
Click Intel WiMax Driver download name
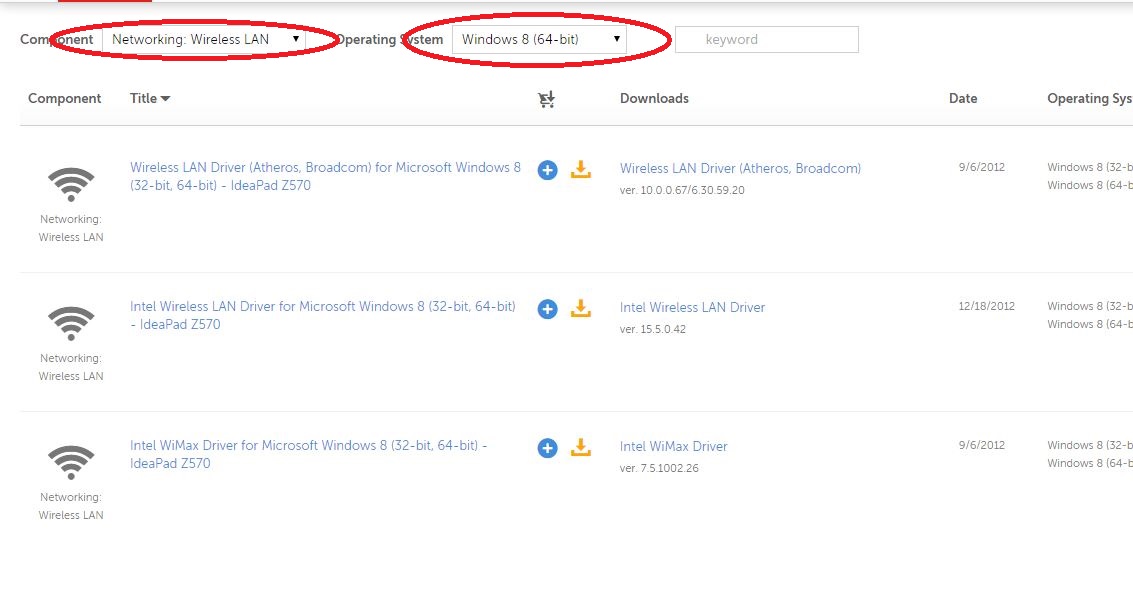coord(673,447)
